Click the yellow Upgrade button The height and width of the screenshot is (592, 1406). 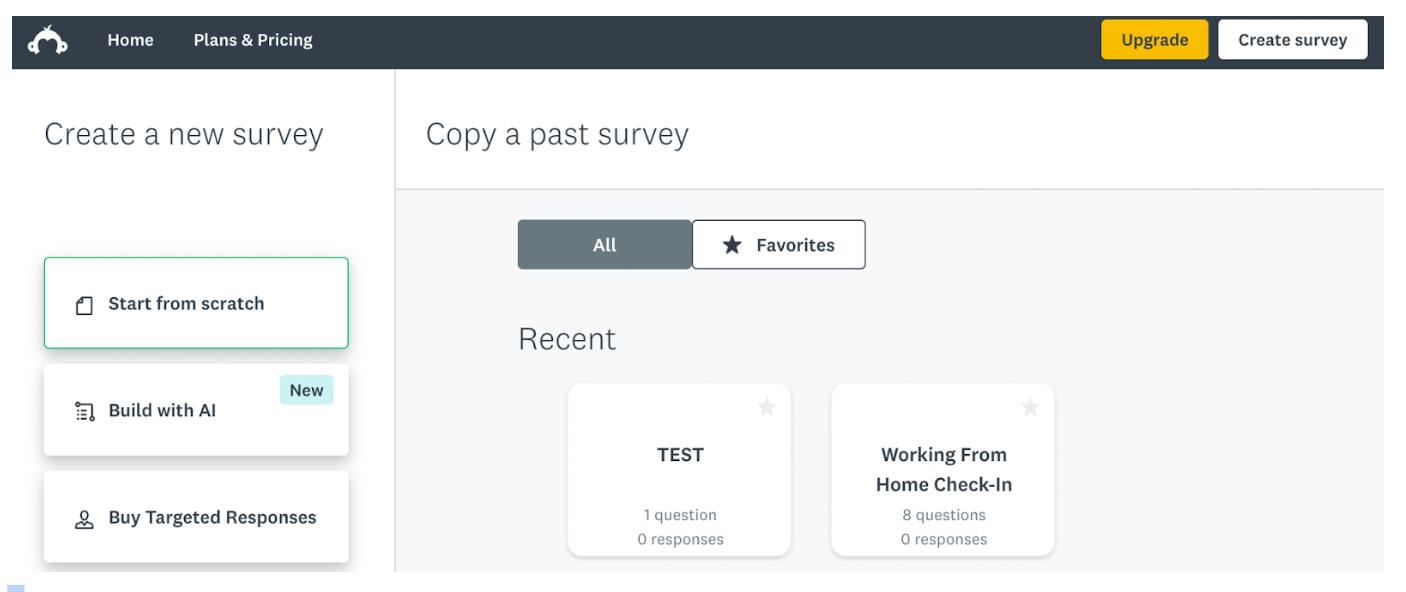tap(1154, 39)
